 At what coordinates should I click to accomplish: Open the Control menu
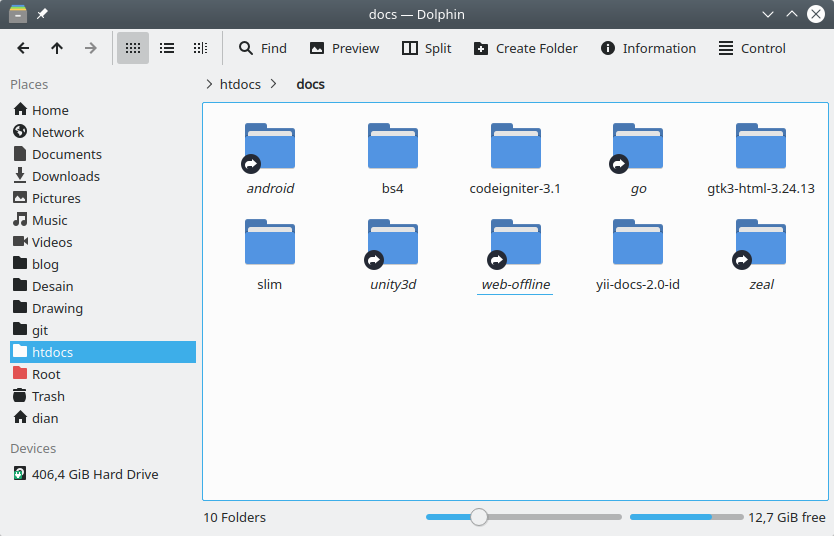click(752, 48)
